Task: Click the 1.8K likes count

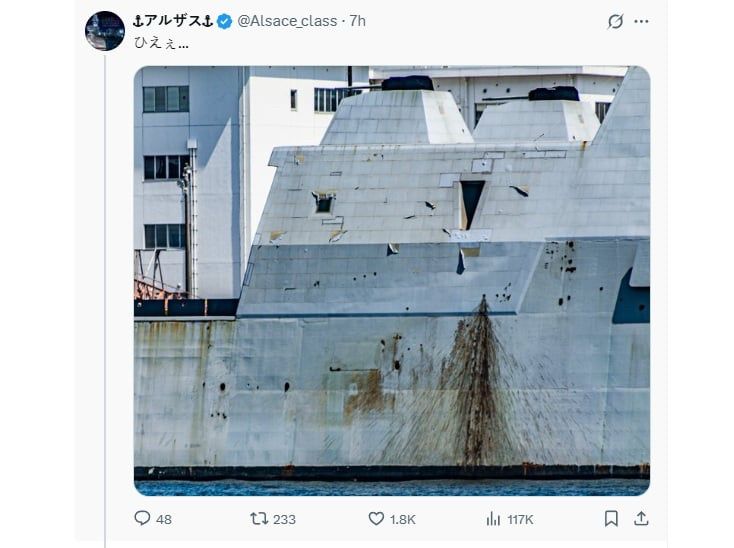Action: pos(403,519)
